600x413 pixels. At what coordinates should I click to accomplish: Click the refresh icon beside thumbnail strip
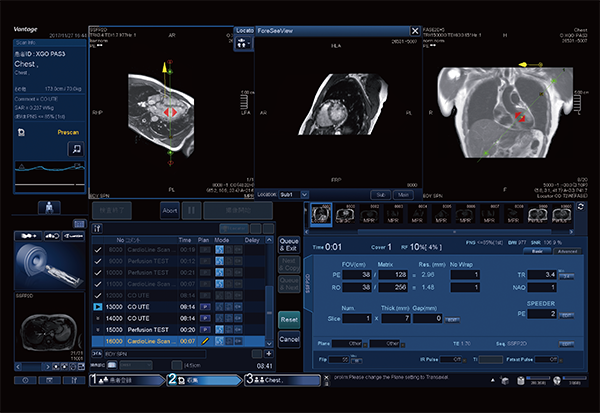tap(580, 207)
